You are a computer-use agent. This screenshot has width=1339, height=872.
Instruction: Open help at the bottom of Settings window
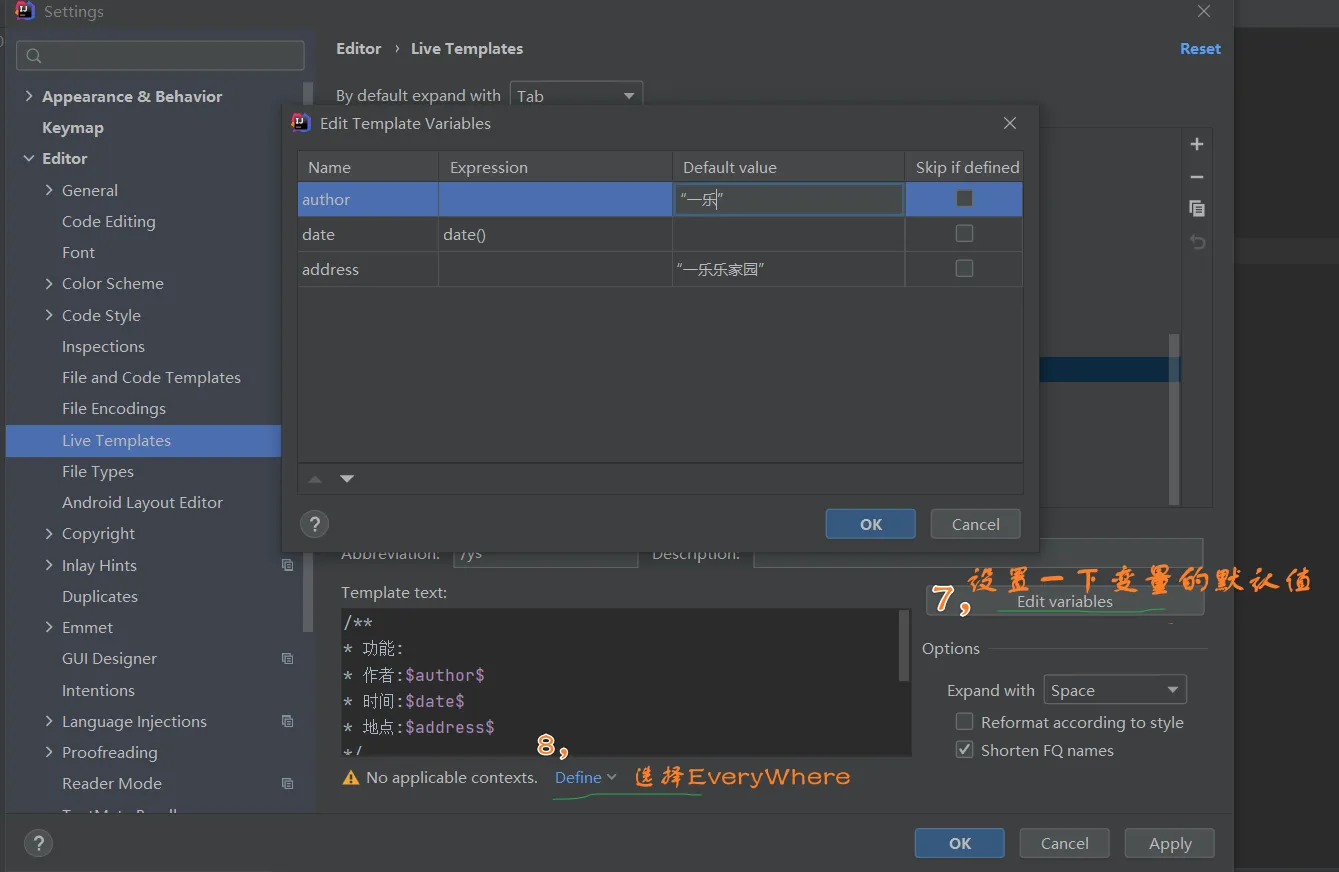click(38, 843)
